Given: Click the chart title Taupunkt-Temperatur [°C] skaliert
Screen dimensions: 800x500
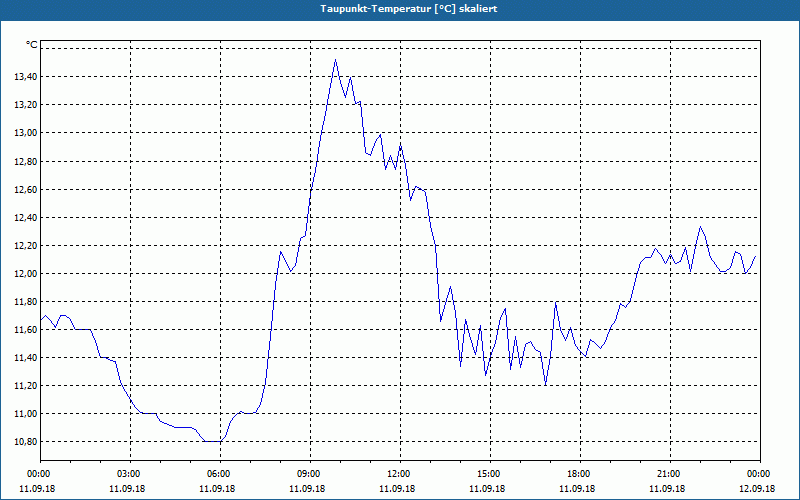Looking at the screenshot, I should click(409, 9).
